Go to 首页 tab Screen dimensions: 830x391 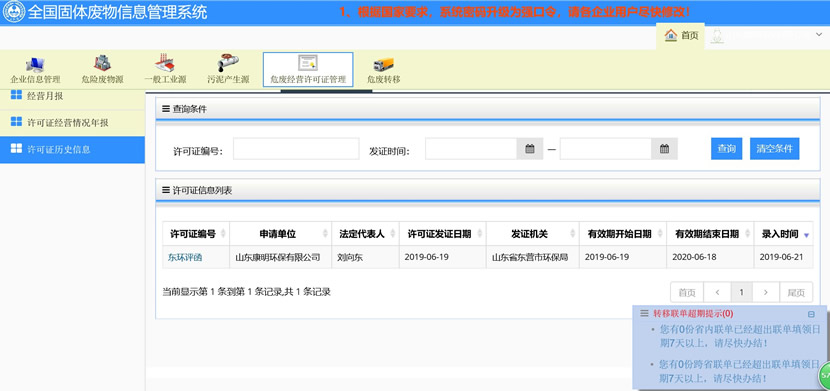680,35
